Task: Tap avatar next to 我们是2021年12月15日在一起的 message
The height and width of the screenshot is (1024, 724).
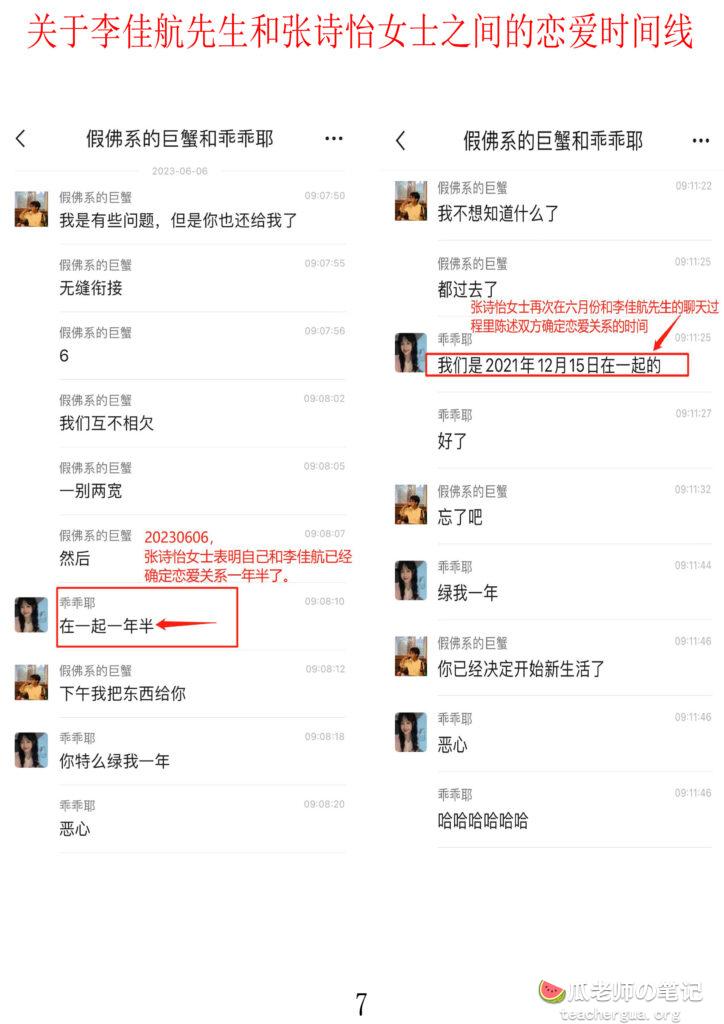Action: (411, 353)
